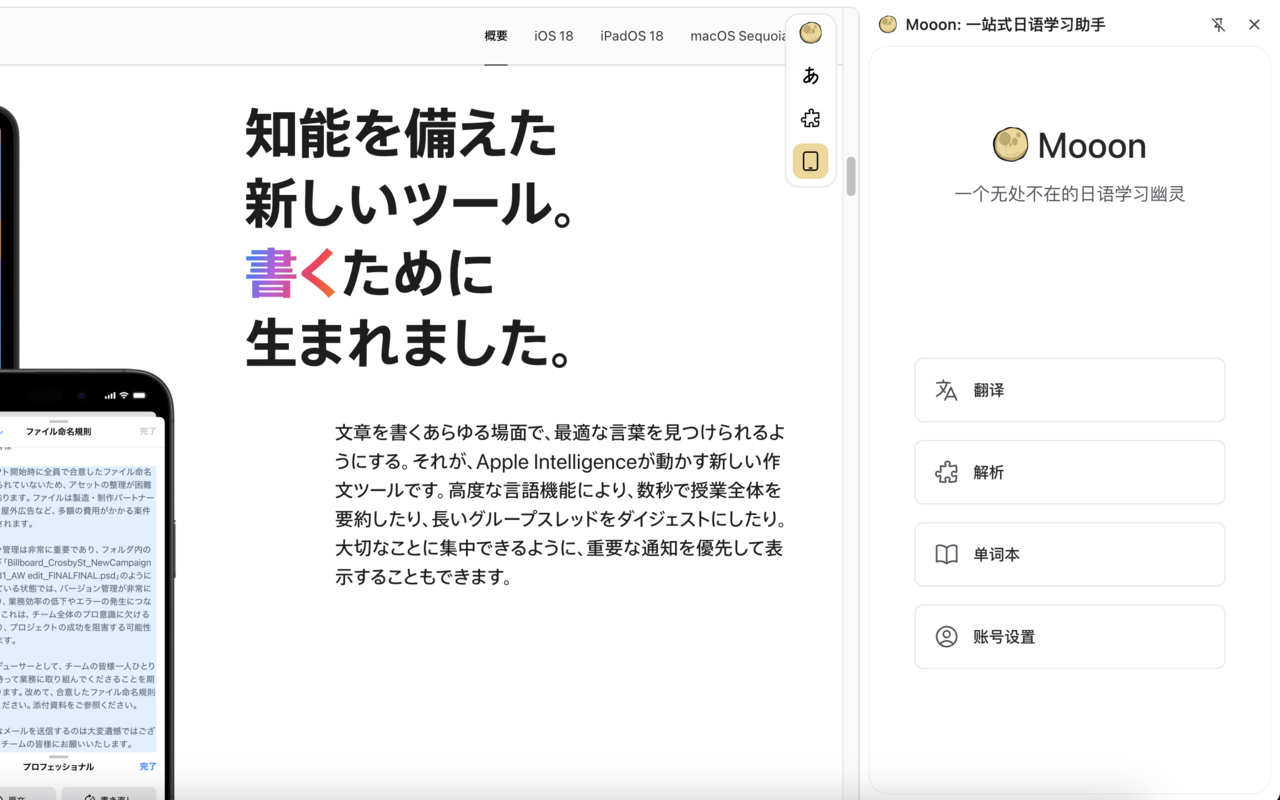Open the 翻译 translation option
The width and height of the screenshot is (1280, 800).
pos(1070,390)
